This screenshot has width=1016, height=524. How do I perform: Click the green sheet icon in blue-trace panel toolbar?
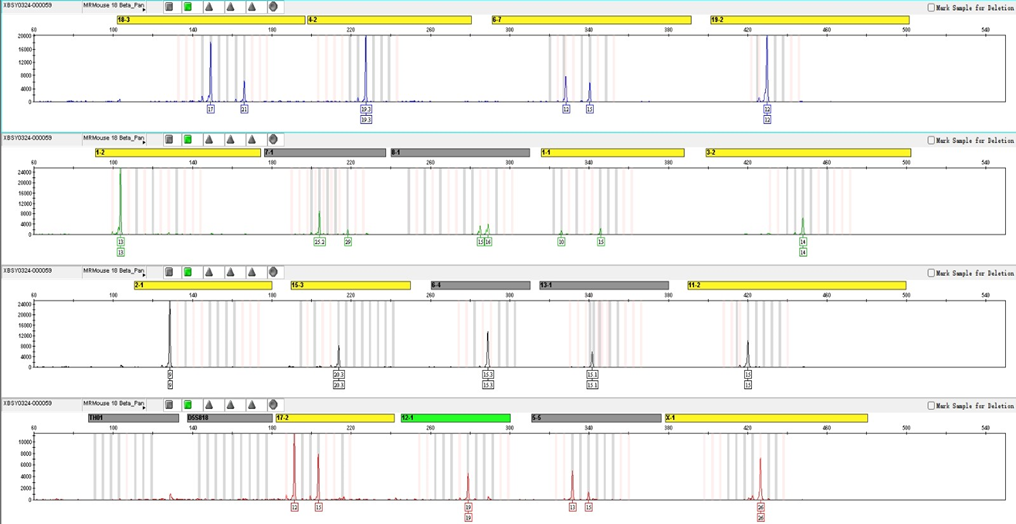(x=188, y=6)
